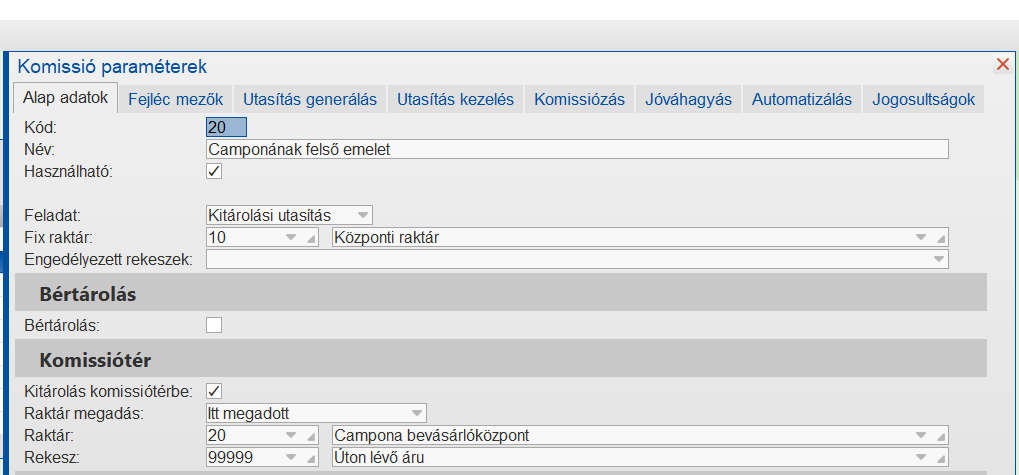Expand the Engedélyezett rekeszek dropdown
The image size is (1019, 475).
tap(938, 260)
